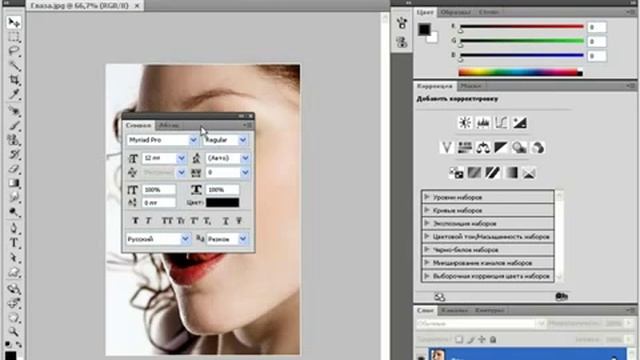This screenshot has width=640, height=360.
Task: Select the Path Selection tool
Action: (14, 258)
